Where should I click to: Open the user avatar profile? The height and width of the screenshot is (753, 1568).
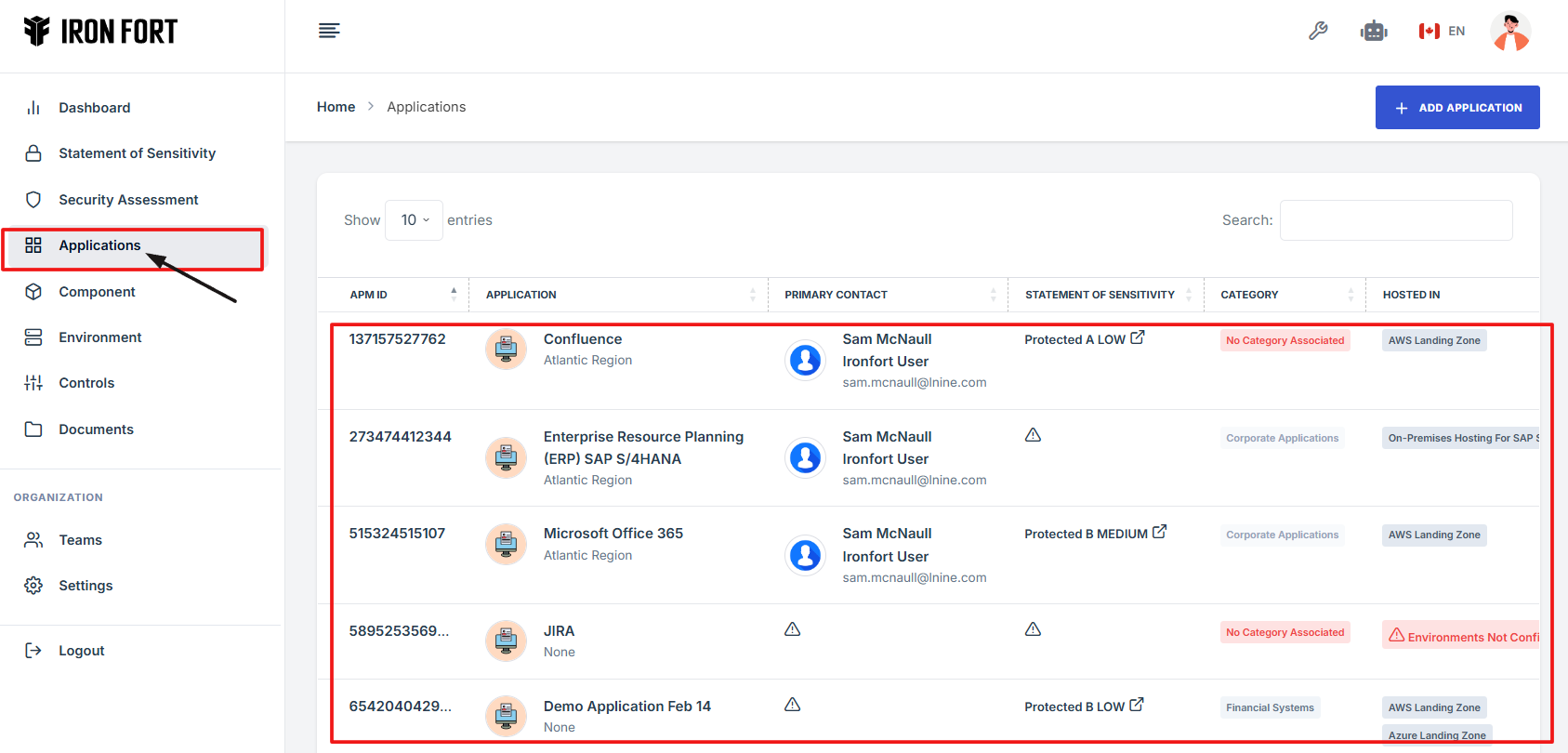(x=1509, y=32)
